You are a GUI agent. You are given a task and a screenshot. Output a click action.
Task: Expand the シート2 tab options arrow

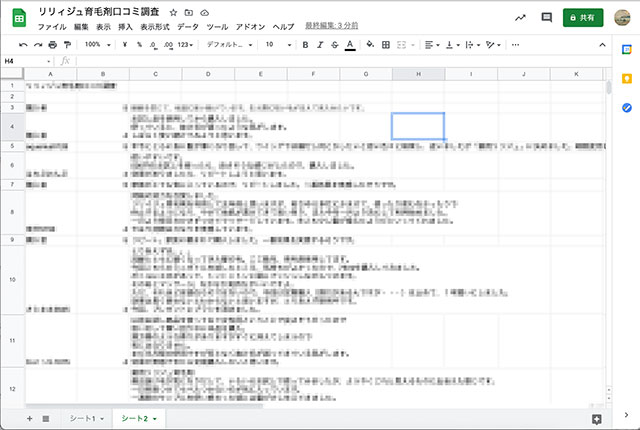(x=156, y=418)
